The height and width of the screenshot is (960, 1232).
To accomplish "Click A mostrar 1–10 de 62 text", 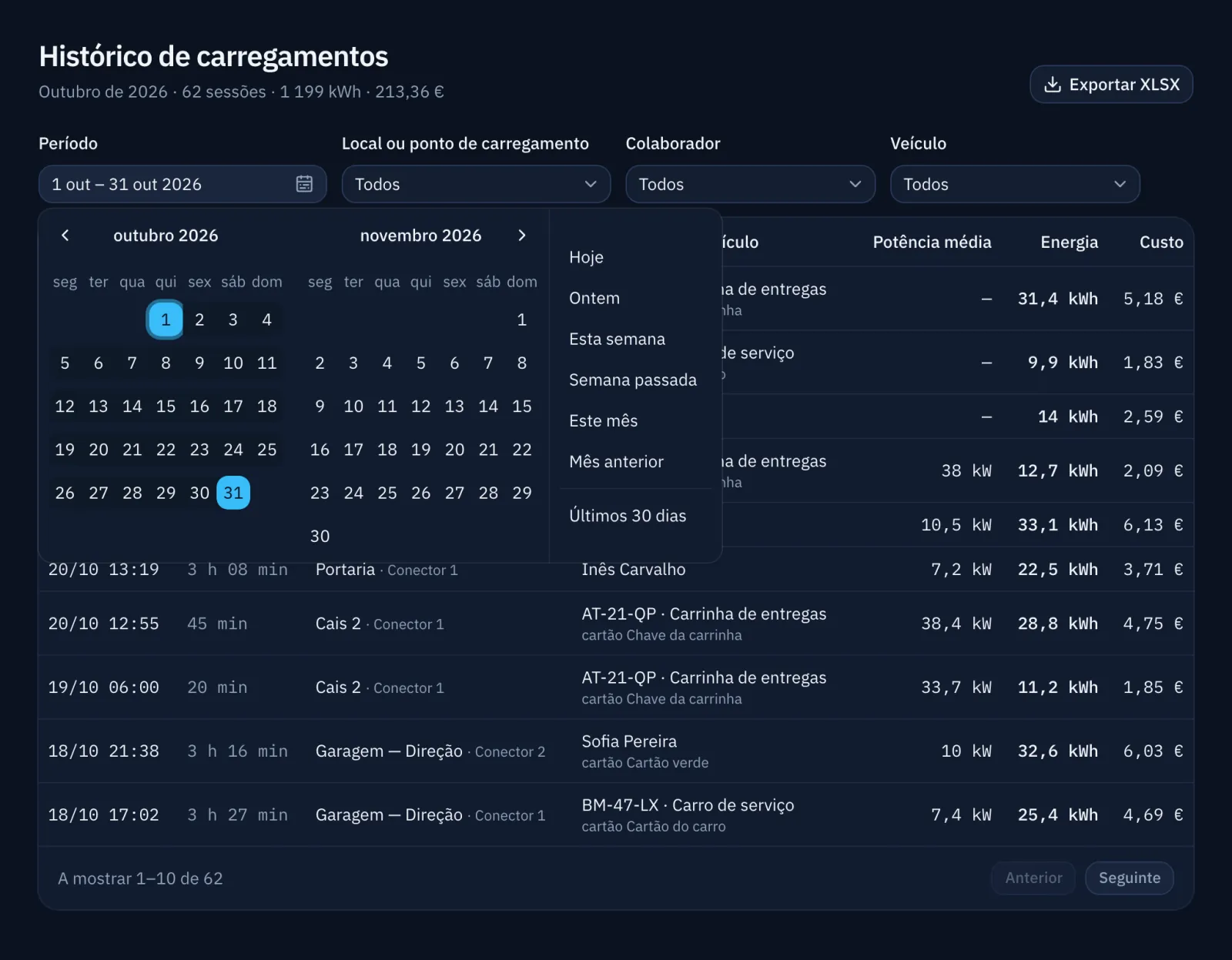I will tap(140, 878).
